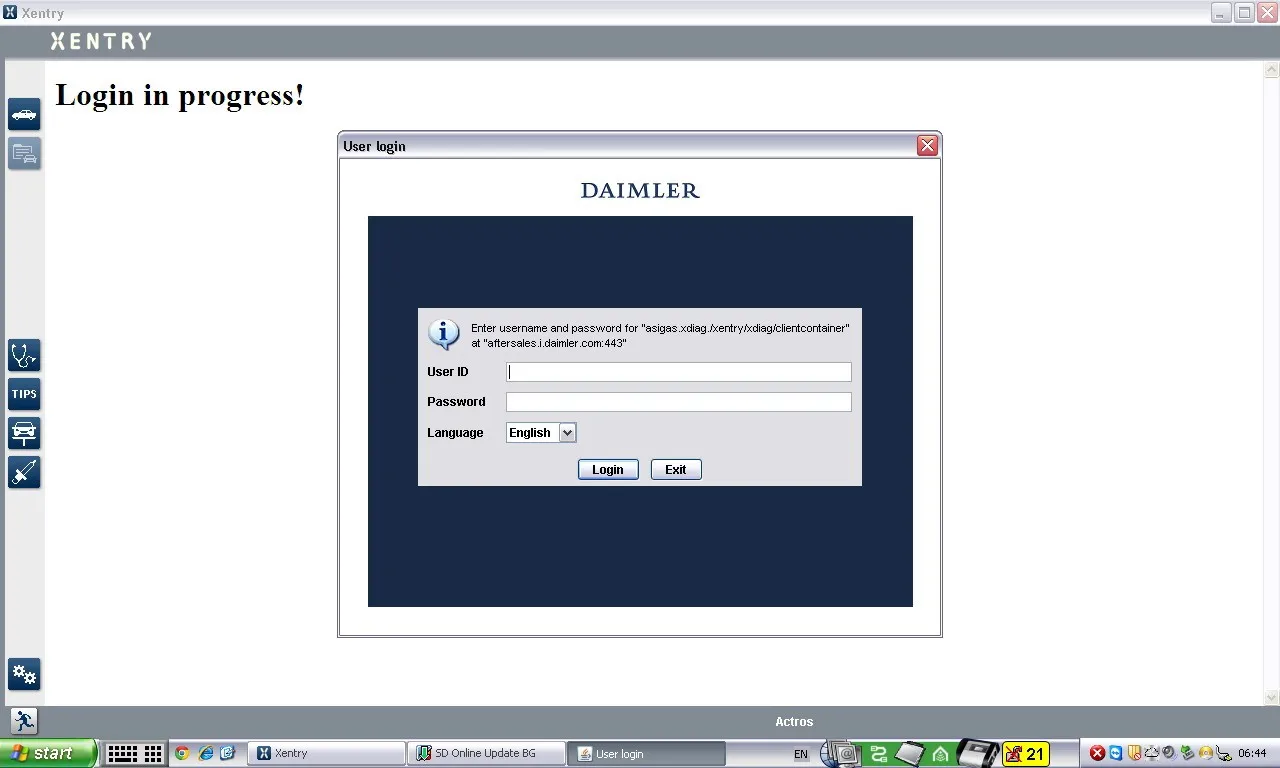
Task: Open the Windows start menu
Action: click(x=48, y=753)
